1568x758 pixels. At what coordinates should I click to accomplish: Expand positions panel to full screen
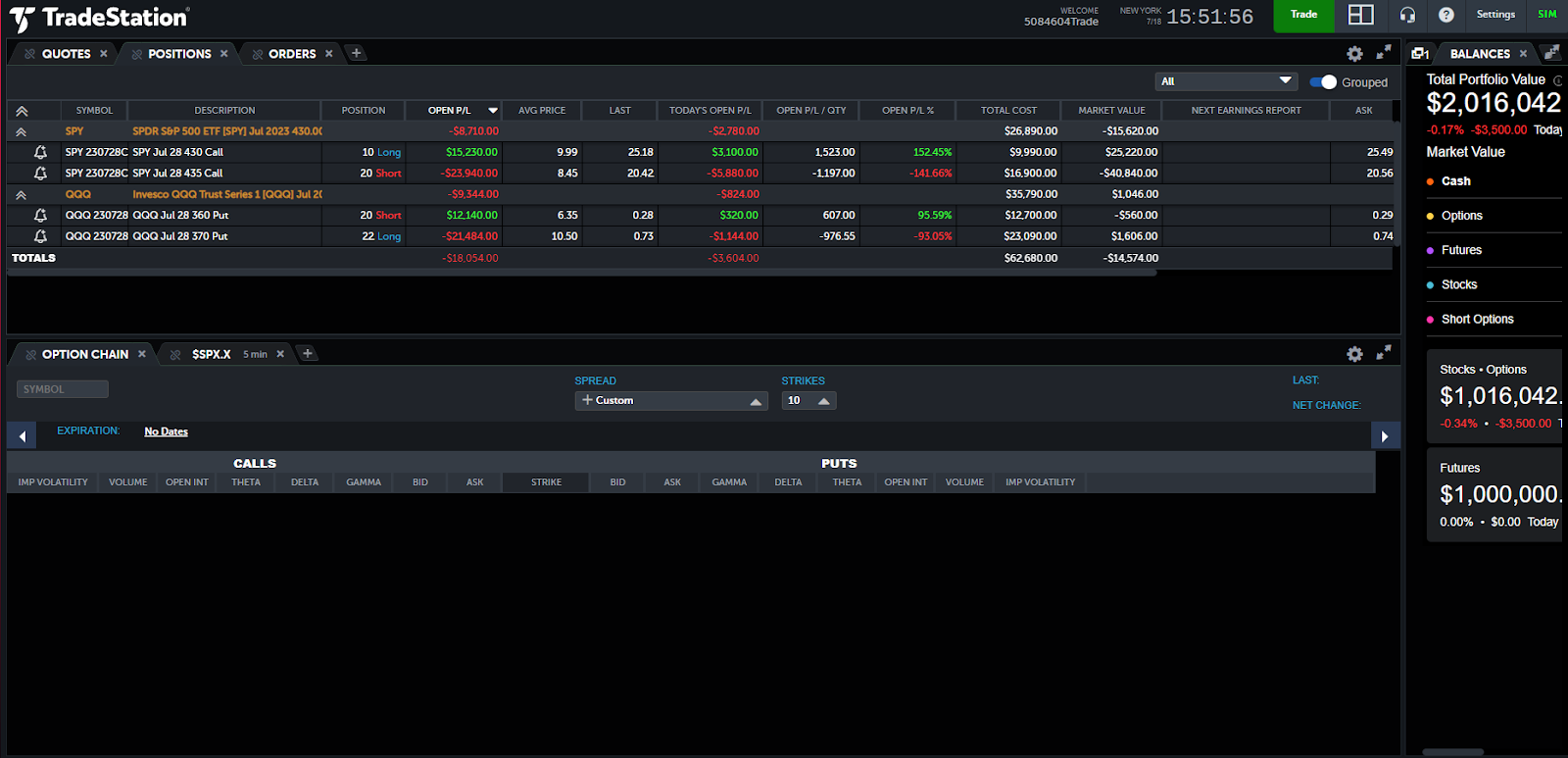pos(1384,53)
